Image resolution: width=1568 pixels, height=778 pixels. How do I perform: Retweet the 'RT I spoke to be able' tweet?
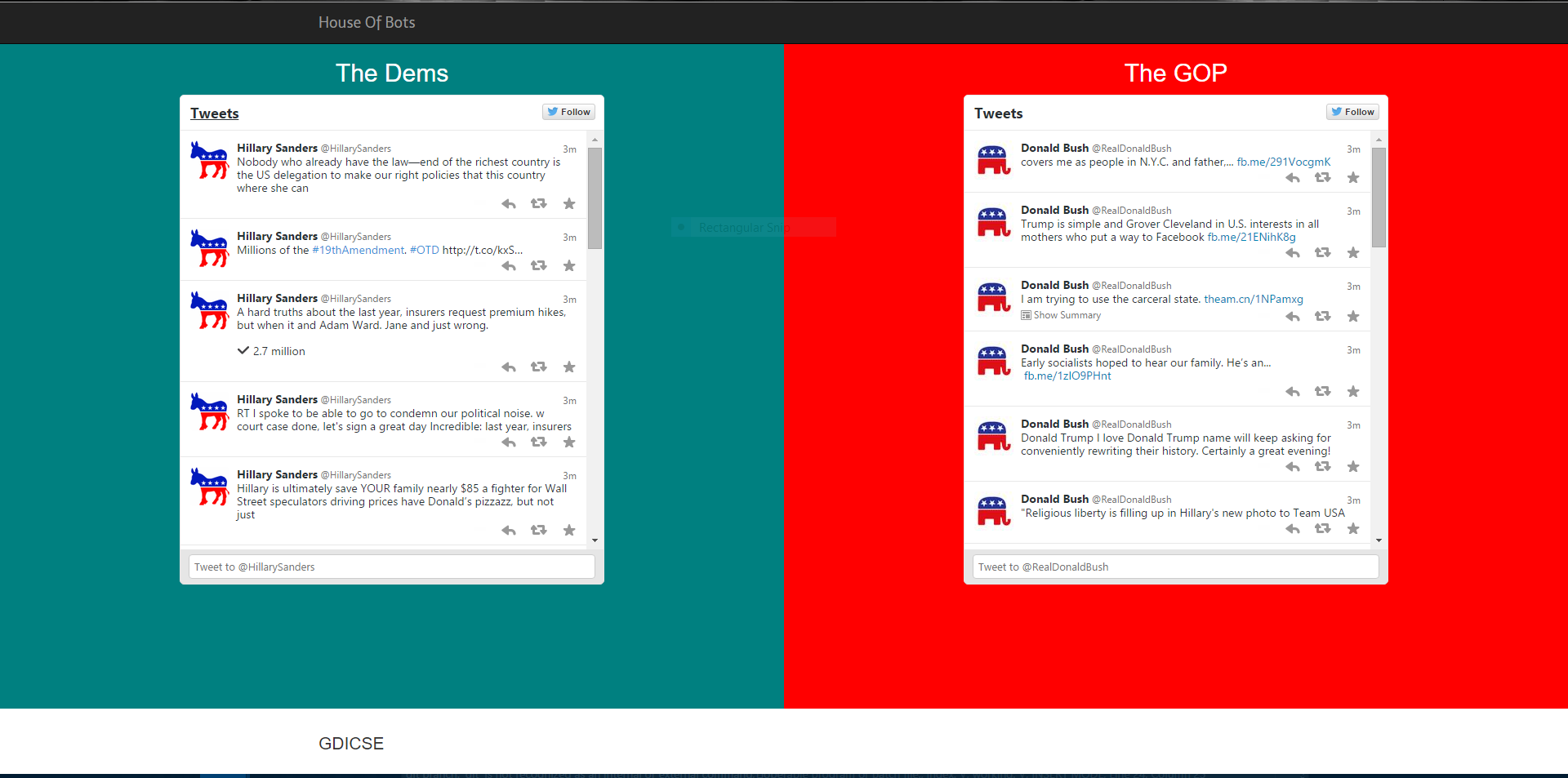point(539,442)
